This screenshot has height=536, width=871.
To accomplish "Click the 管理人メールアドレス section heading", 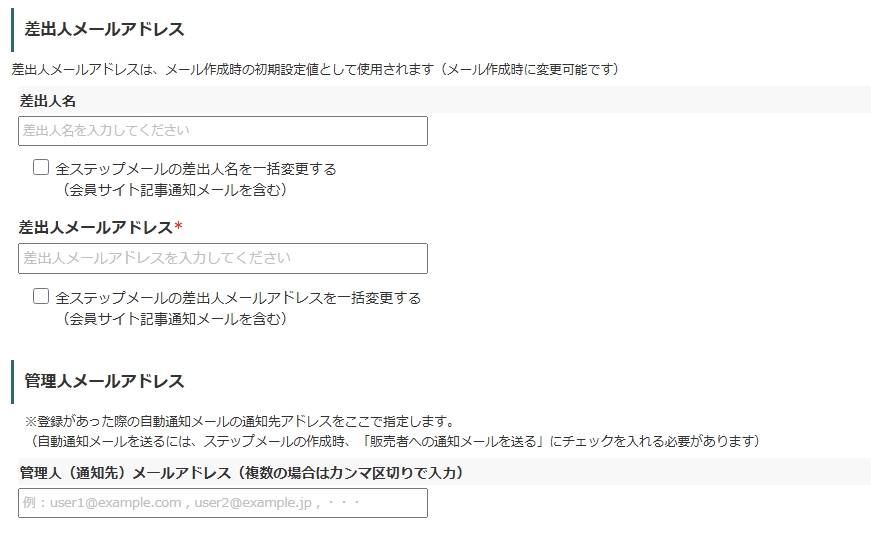I will point(104,381).
